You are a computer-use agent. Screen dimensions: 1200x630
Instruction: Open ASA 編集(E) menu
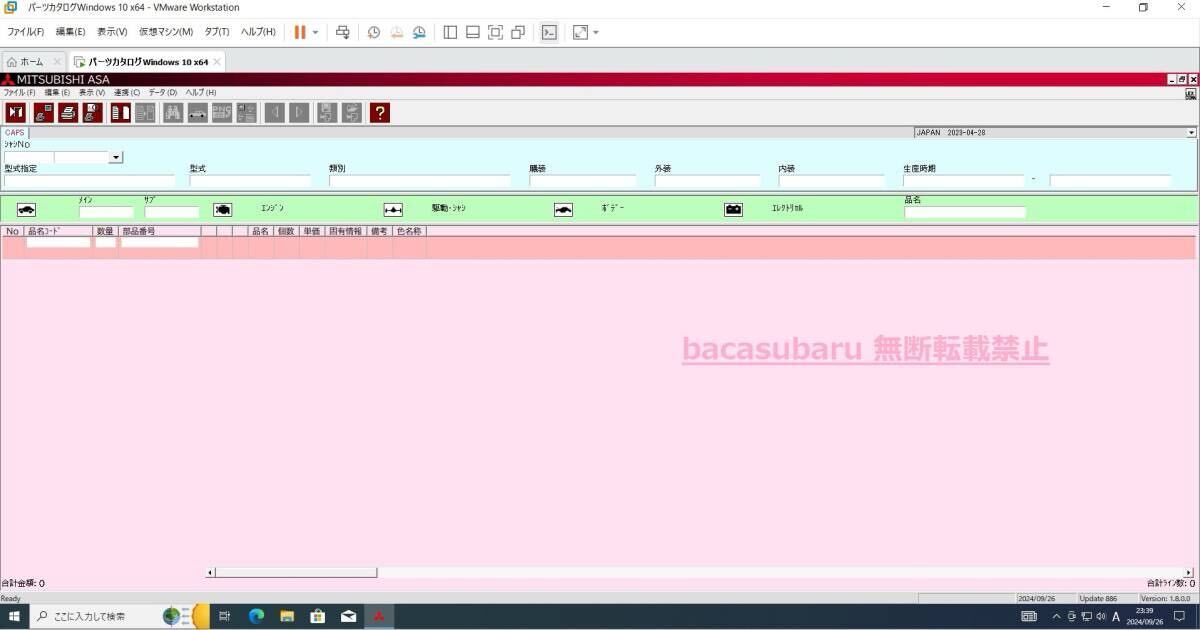pyautogui.click(x=57, y=92)
